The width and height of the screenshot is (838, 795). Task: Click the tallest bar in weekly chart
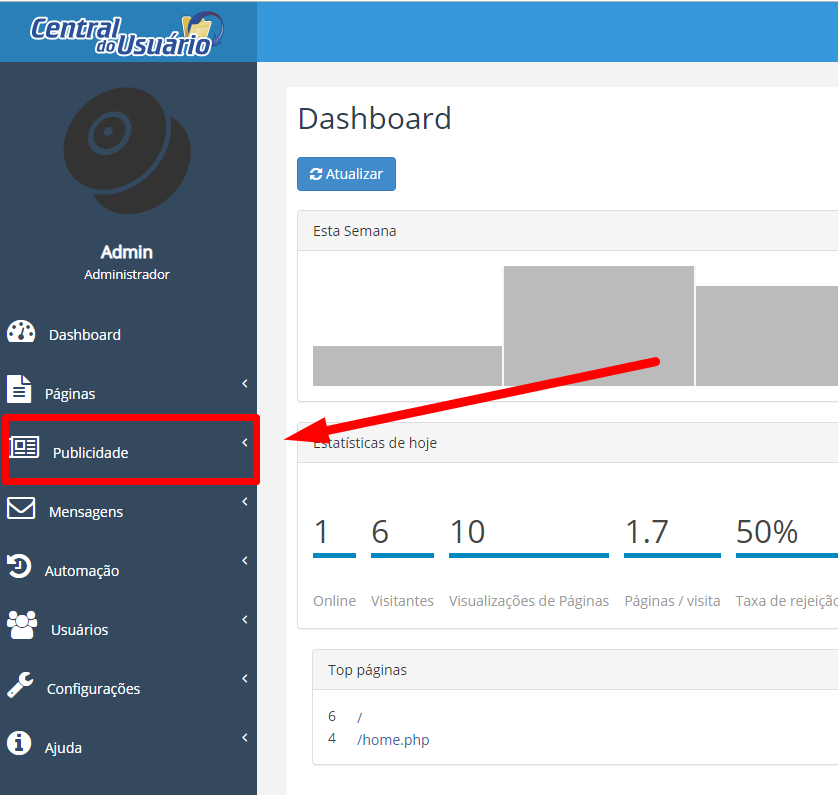point(598,325)
